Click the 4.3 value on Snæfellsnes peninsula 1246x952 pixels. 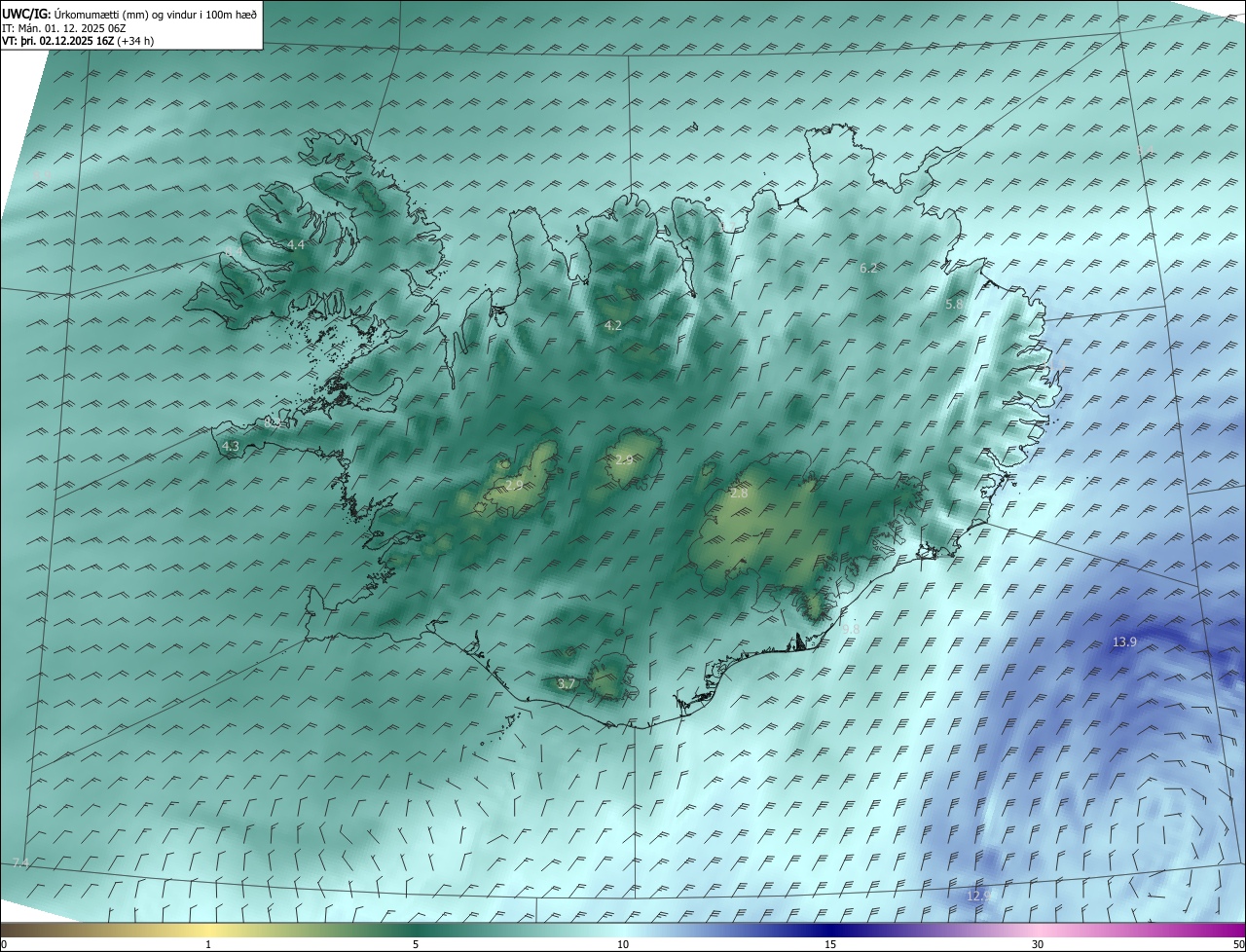[231, 446]
